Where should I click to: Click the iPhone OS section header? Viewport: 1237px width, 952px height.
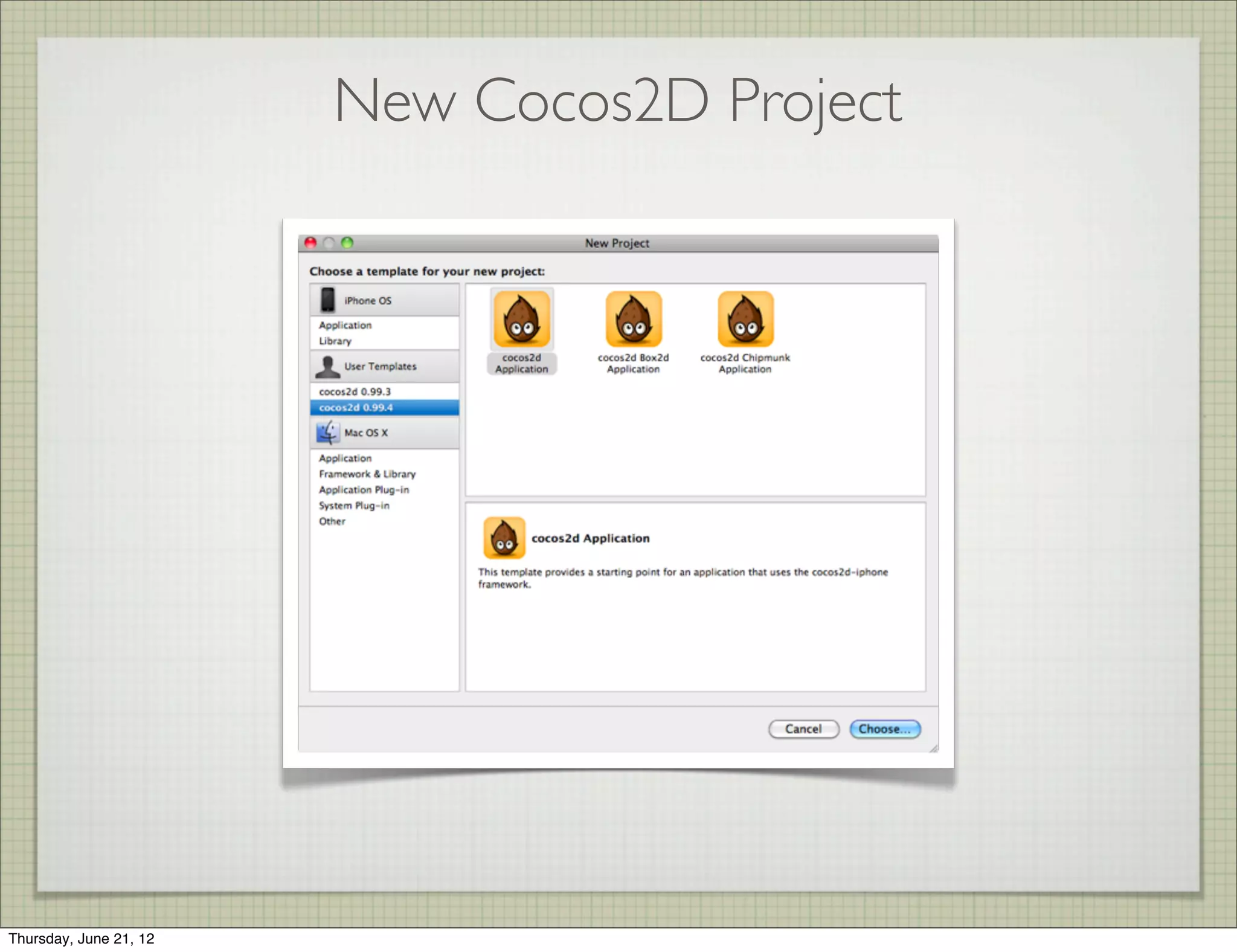pos(384,300)
